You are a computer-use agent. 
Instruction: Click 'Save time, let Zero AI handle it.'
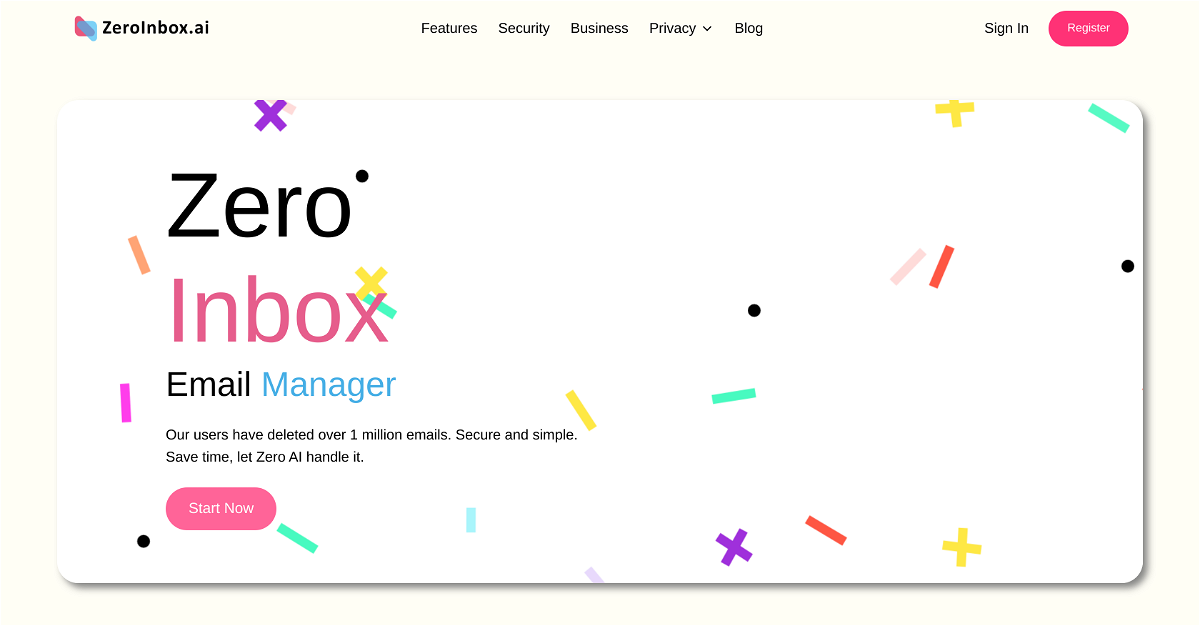pos(265,457)
